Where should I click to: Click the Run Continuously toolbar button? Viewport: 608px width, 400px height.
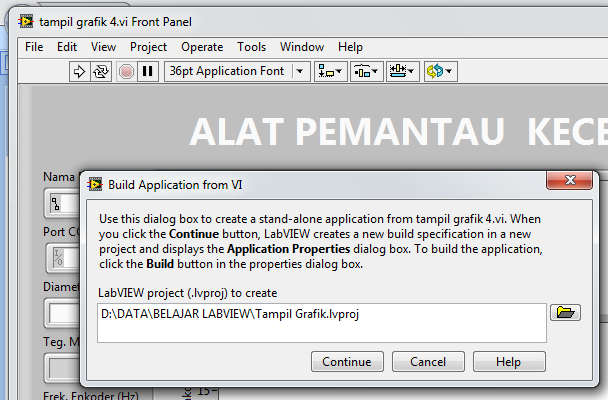pos(101,71)
